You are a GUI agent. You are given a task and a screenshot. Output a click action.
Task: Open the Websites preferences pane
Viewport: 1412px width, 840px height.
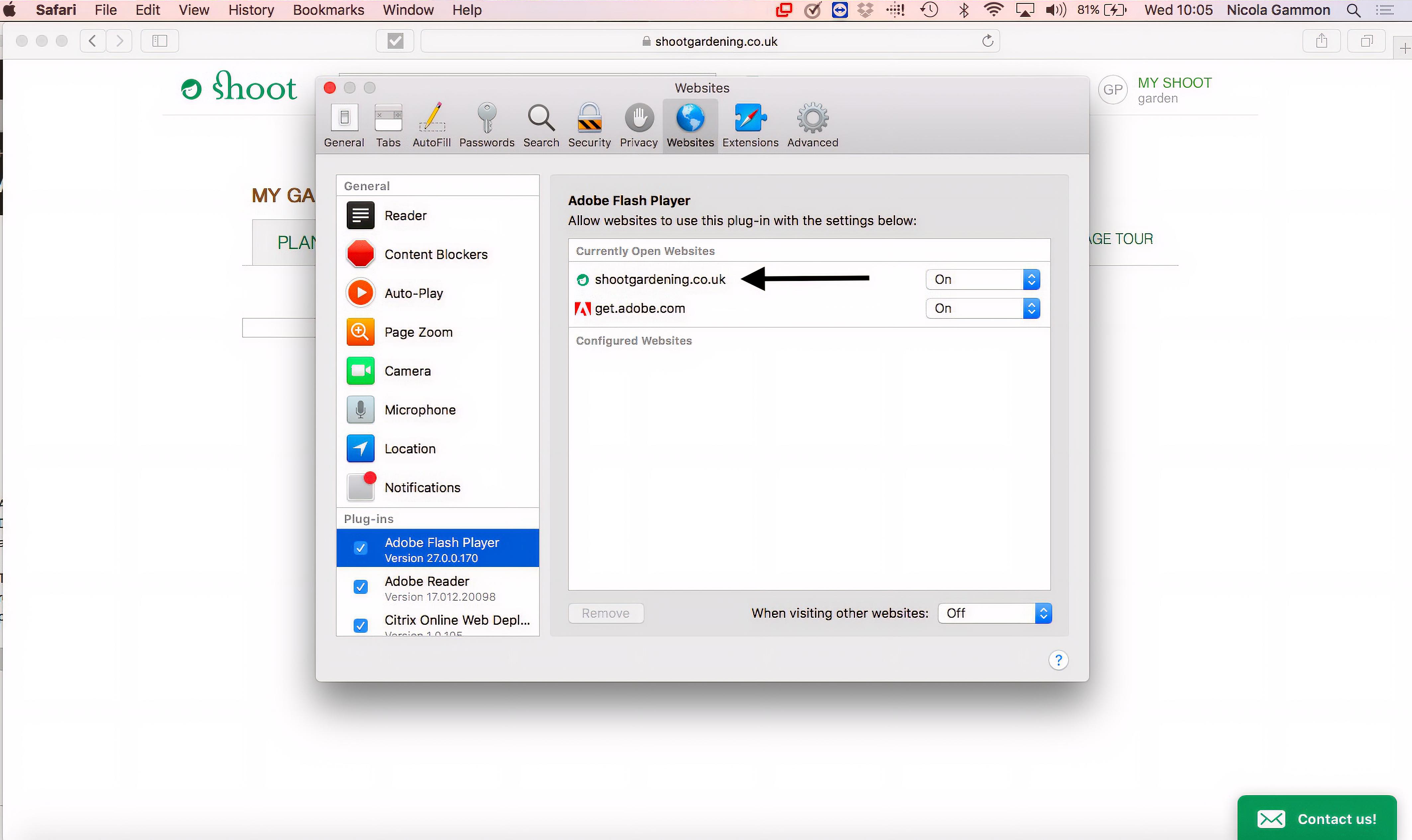click(x=689, y=125)
